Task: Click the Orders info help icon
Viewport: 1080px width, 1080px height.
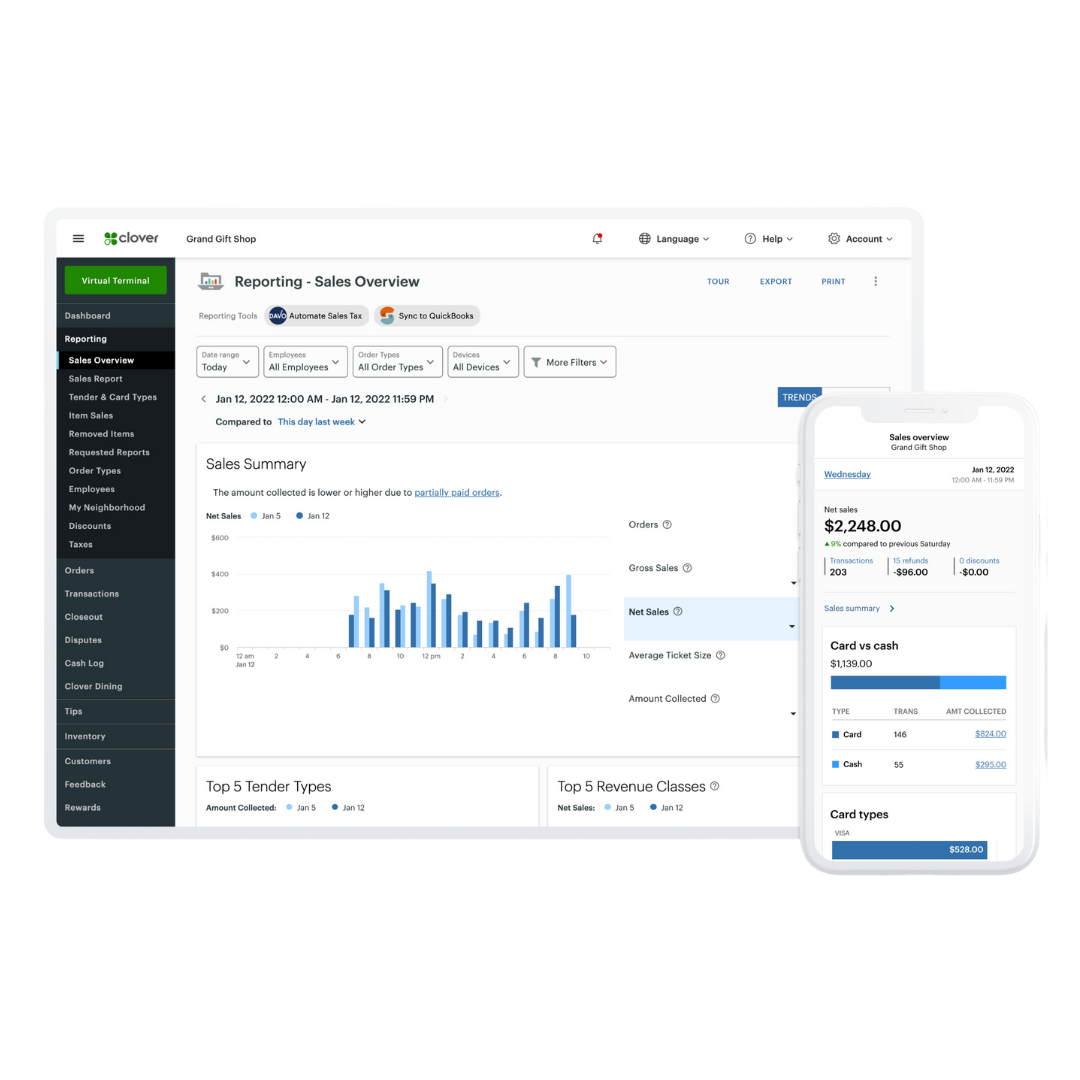Action: point(667,525)
